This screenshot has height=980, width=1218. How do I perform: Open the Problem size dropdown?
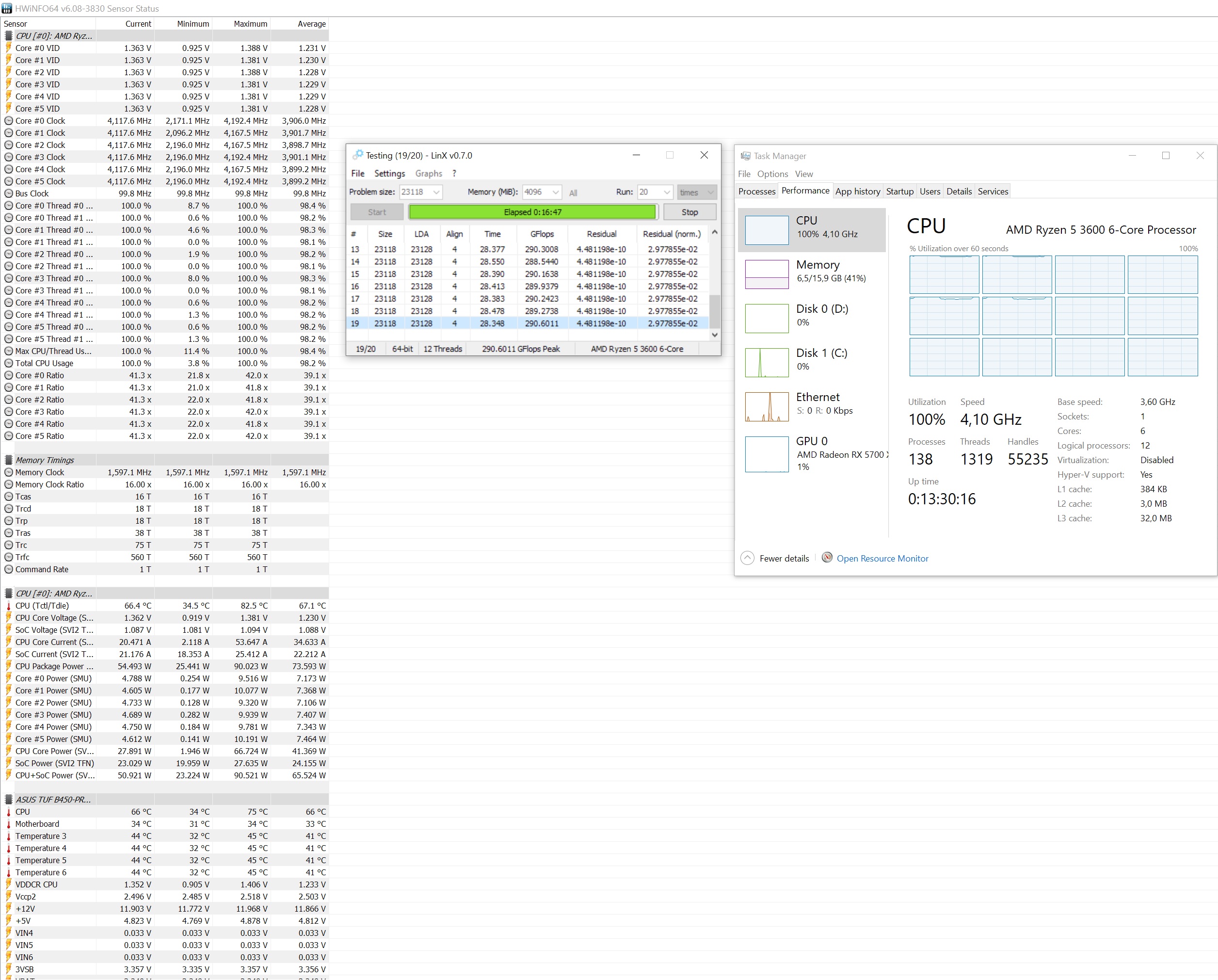tap(436, 193)
